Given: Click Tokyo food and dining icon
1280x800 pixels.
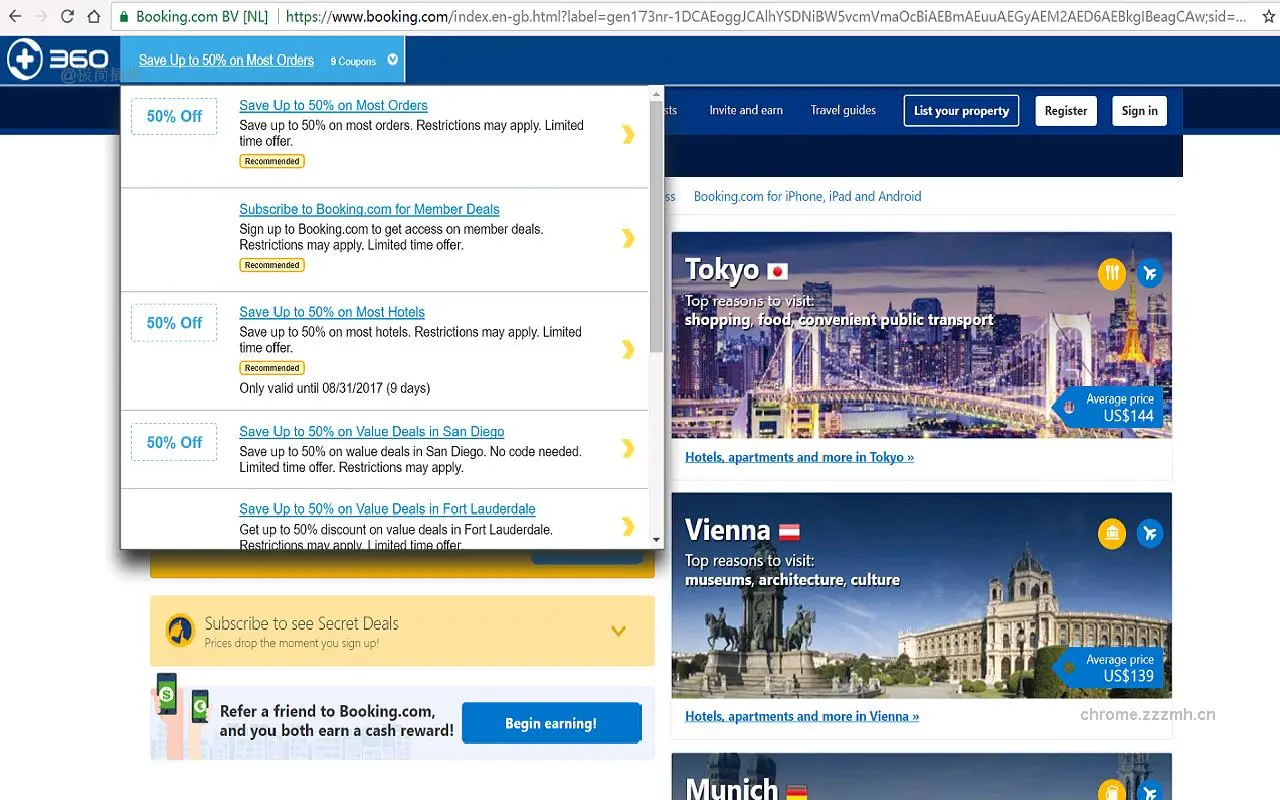Looking at the screenshot, I should [1112, 274].
